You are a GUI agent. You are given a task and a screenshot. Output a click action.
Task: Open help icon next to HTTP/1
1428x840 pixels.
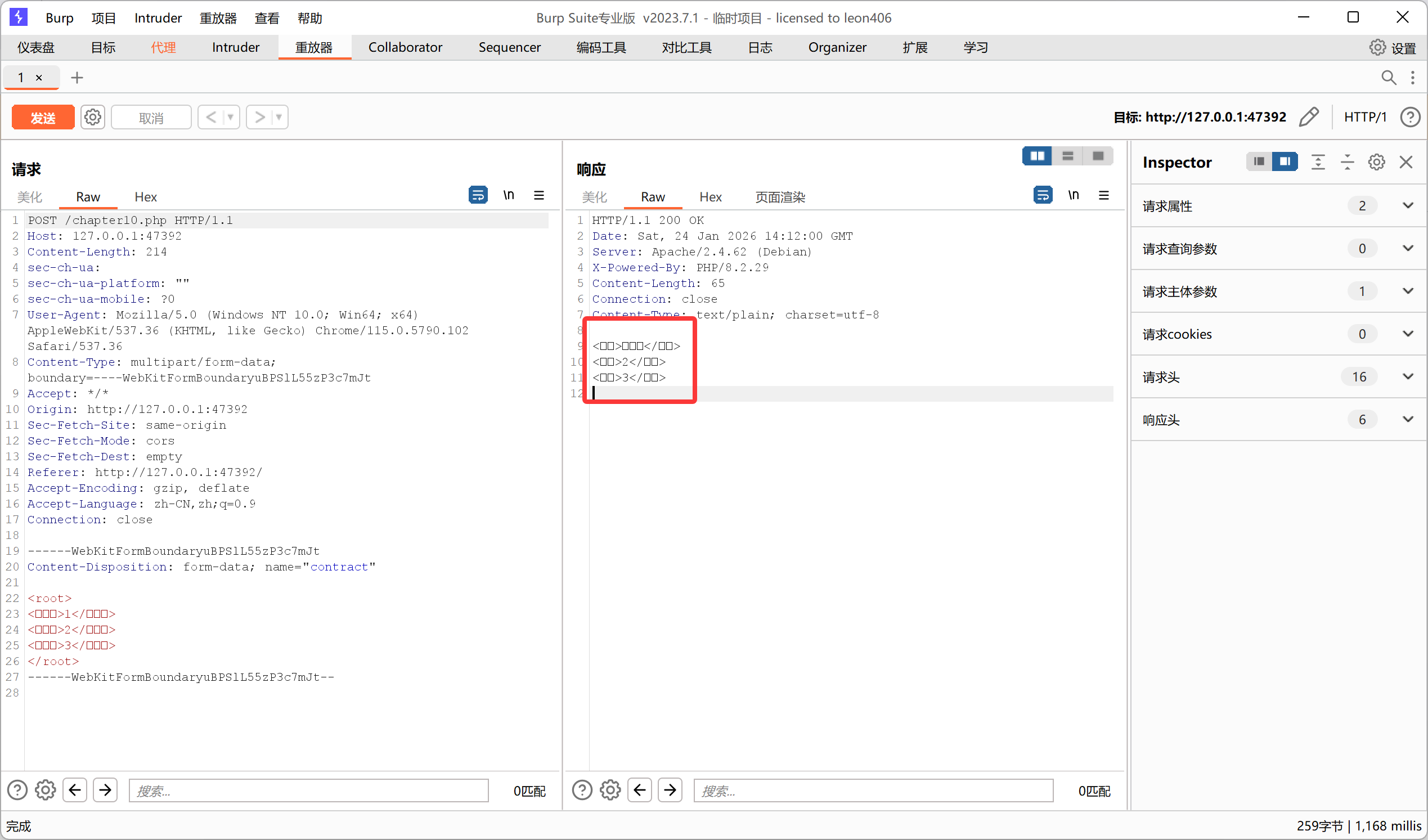coord(1410,118)
